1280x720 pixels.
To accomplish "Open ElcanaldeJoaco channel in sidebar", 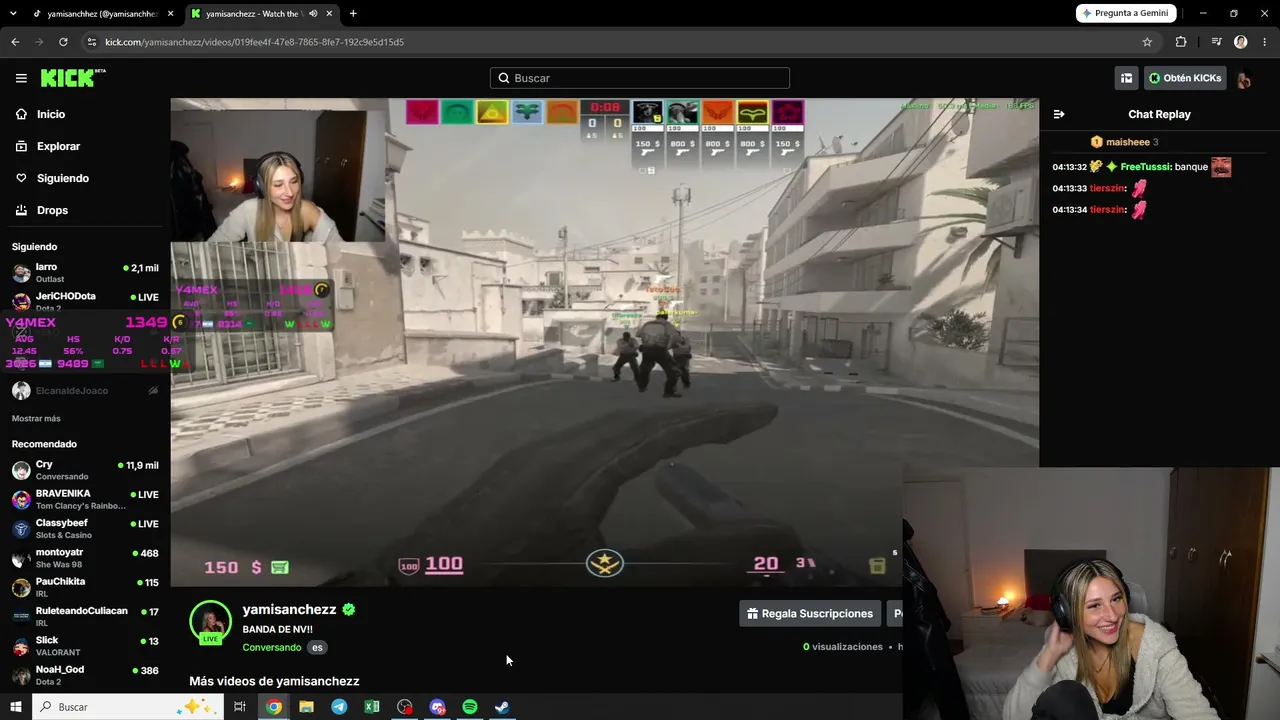I will point(85,390).
